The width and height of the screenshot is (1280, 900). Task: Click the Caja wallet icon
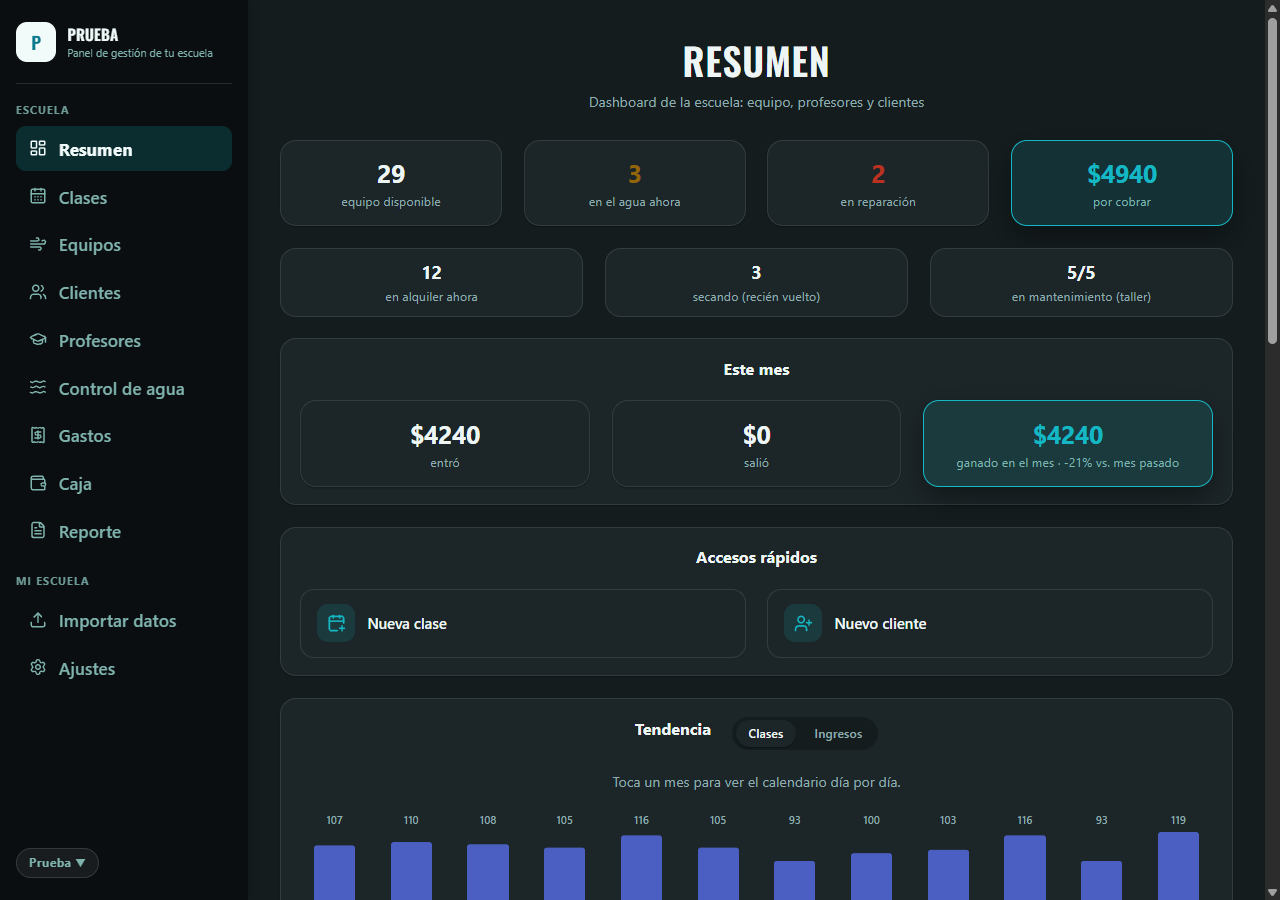point(38,484)
